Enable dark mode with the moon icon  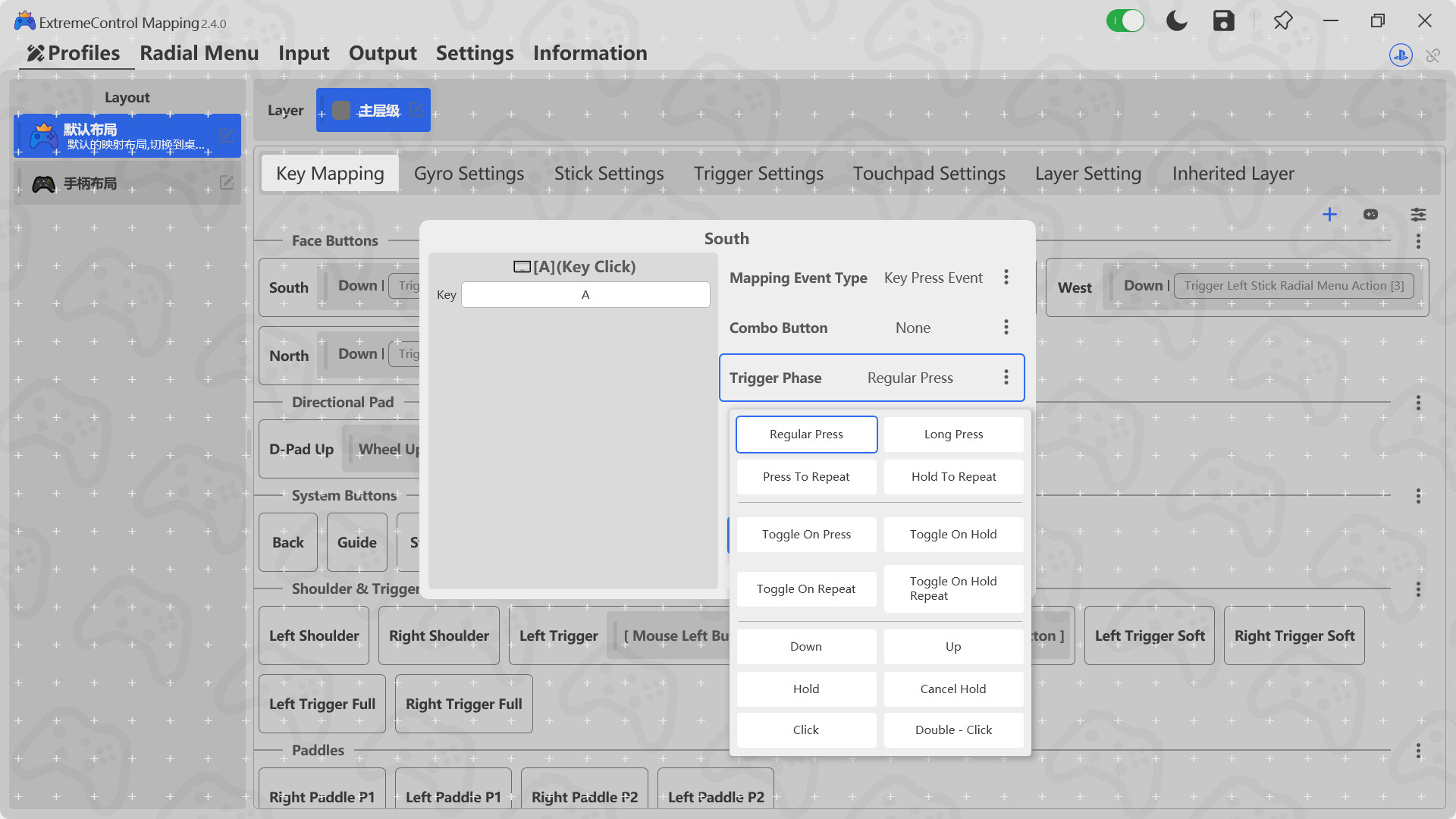coord(1176,20)
